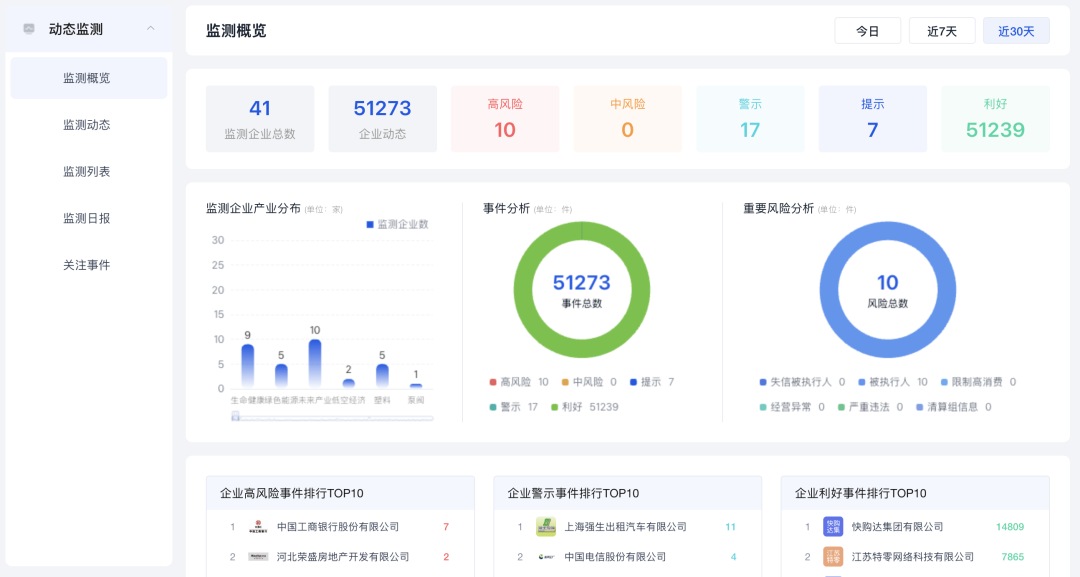
Task: Toggle 失信被执行人 legend item
Action: coord(802,382)
